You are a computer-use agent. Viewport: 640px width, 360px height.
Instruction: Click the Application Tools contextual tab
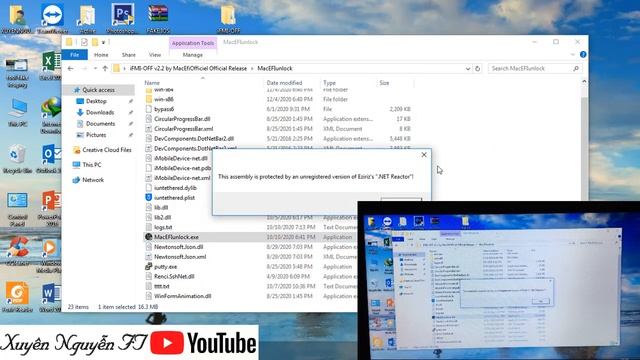point(193,43)
